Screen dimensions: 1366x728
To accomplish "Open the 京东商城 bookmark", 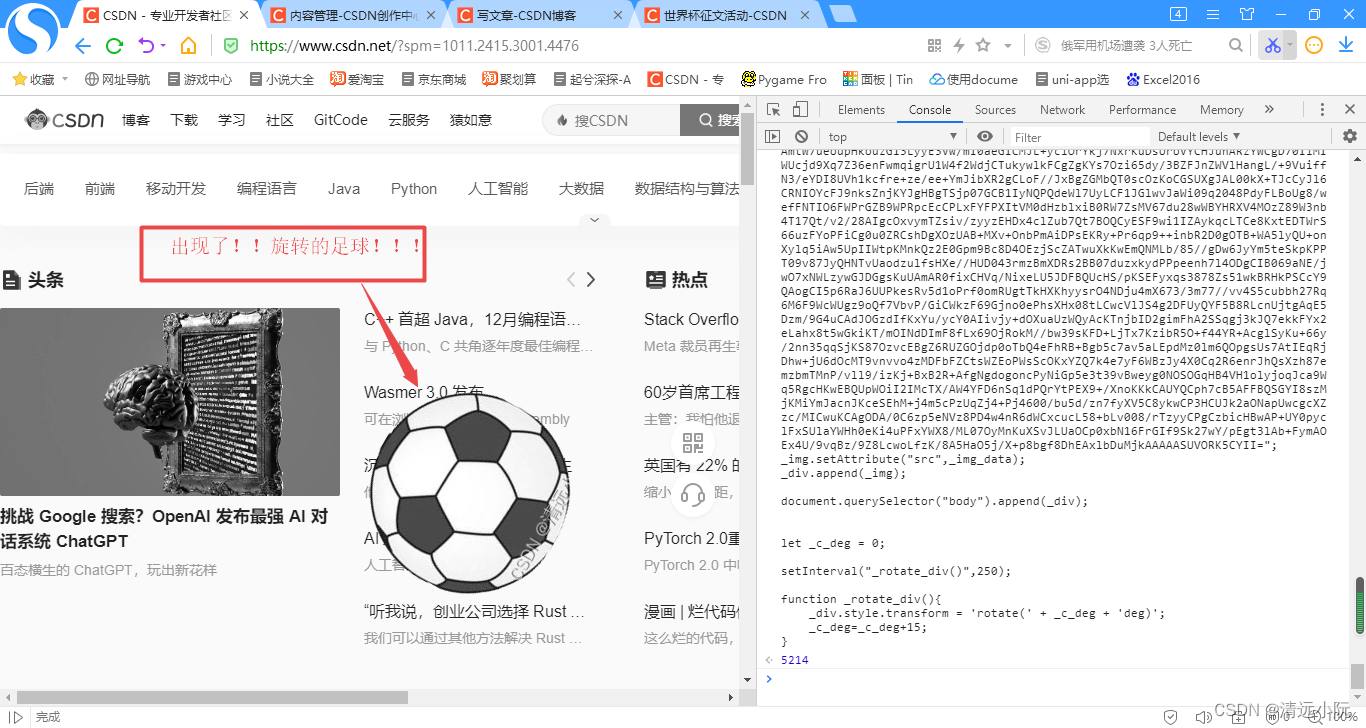I will (433, 80).
